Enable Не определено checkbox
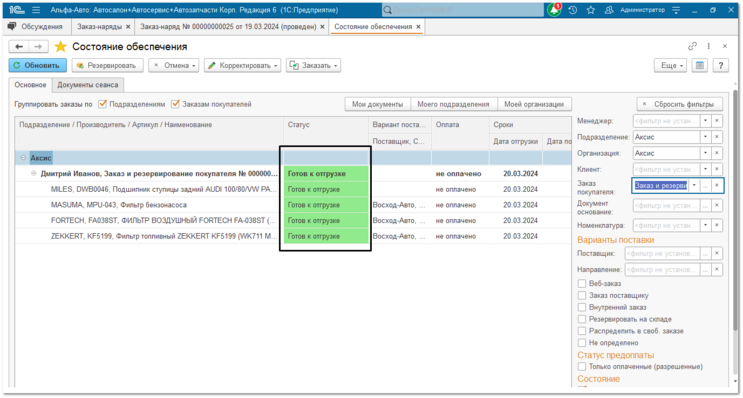 coord(582,343)
